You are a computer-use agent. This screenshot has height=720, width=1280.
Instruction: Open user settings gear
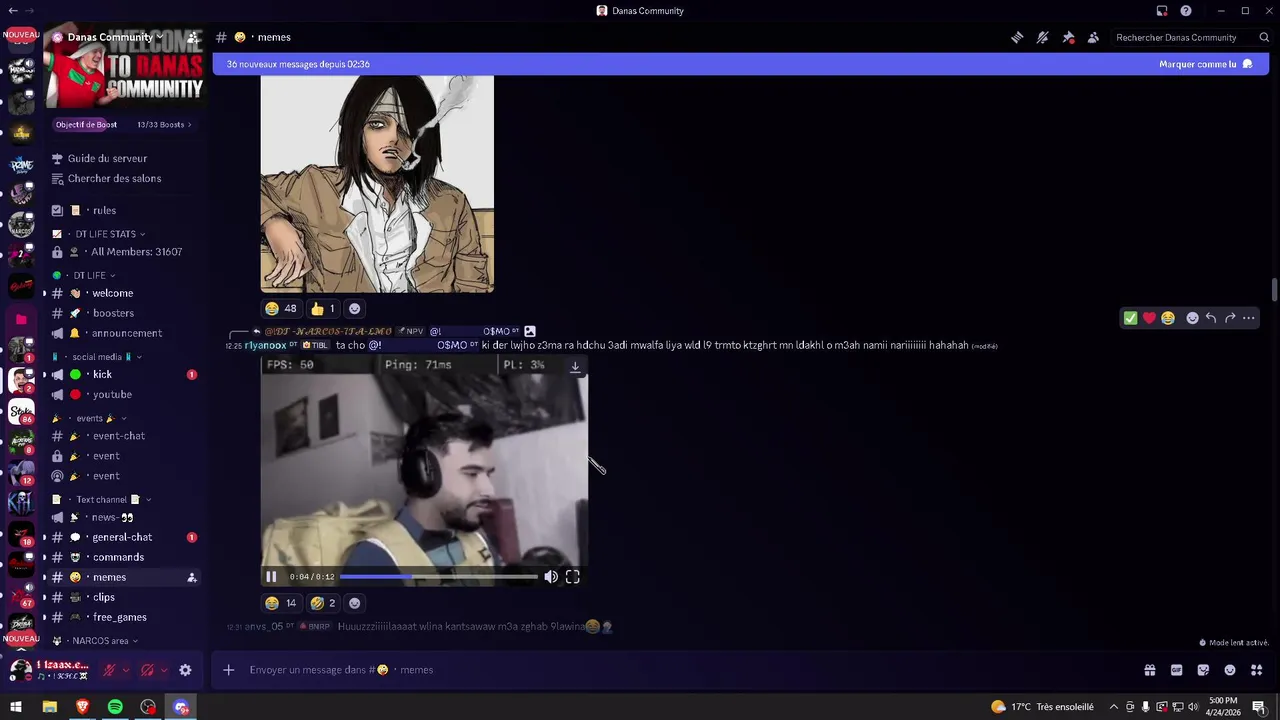pyautogui.click(x=185, y=670)
